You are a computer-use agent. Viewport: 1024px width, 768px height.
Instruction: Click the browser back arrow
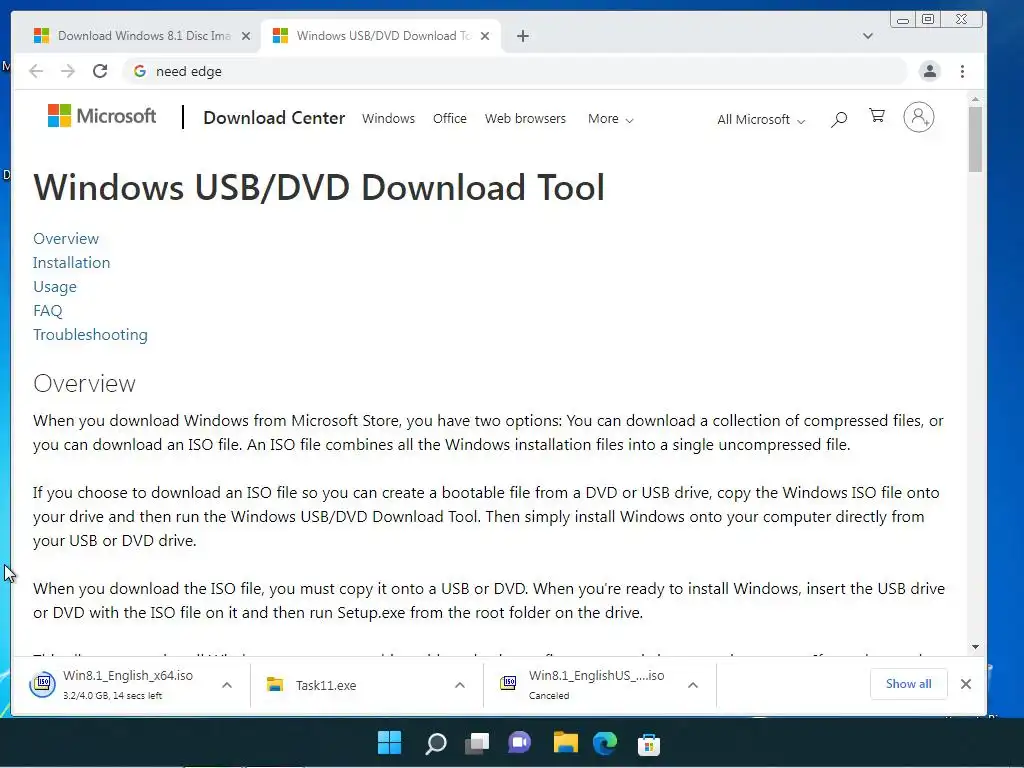[x=36, y=71]
